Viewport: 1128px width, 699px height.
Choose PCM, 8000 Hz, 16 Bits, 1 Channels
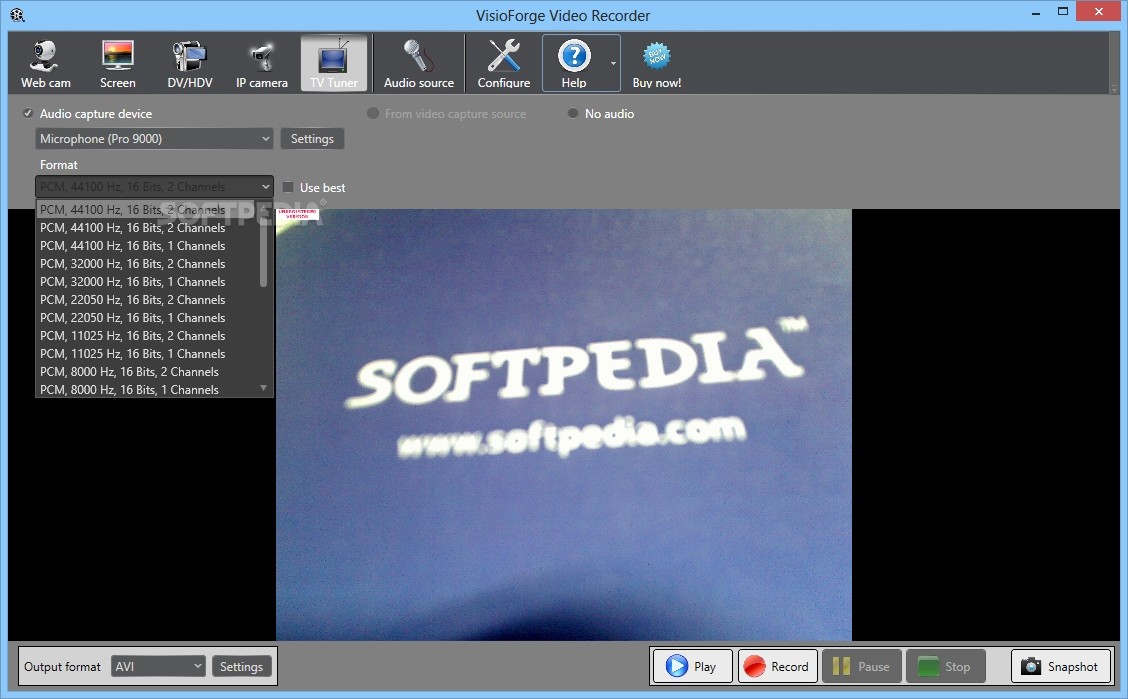[147, 389]
